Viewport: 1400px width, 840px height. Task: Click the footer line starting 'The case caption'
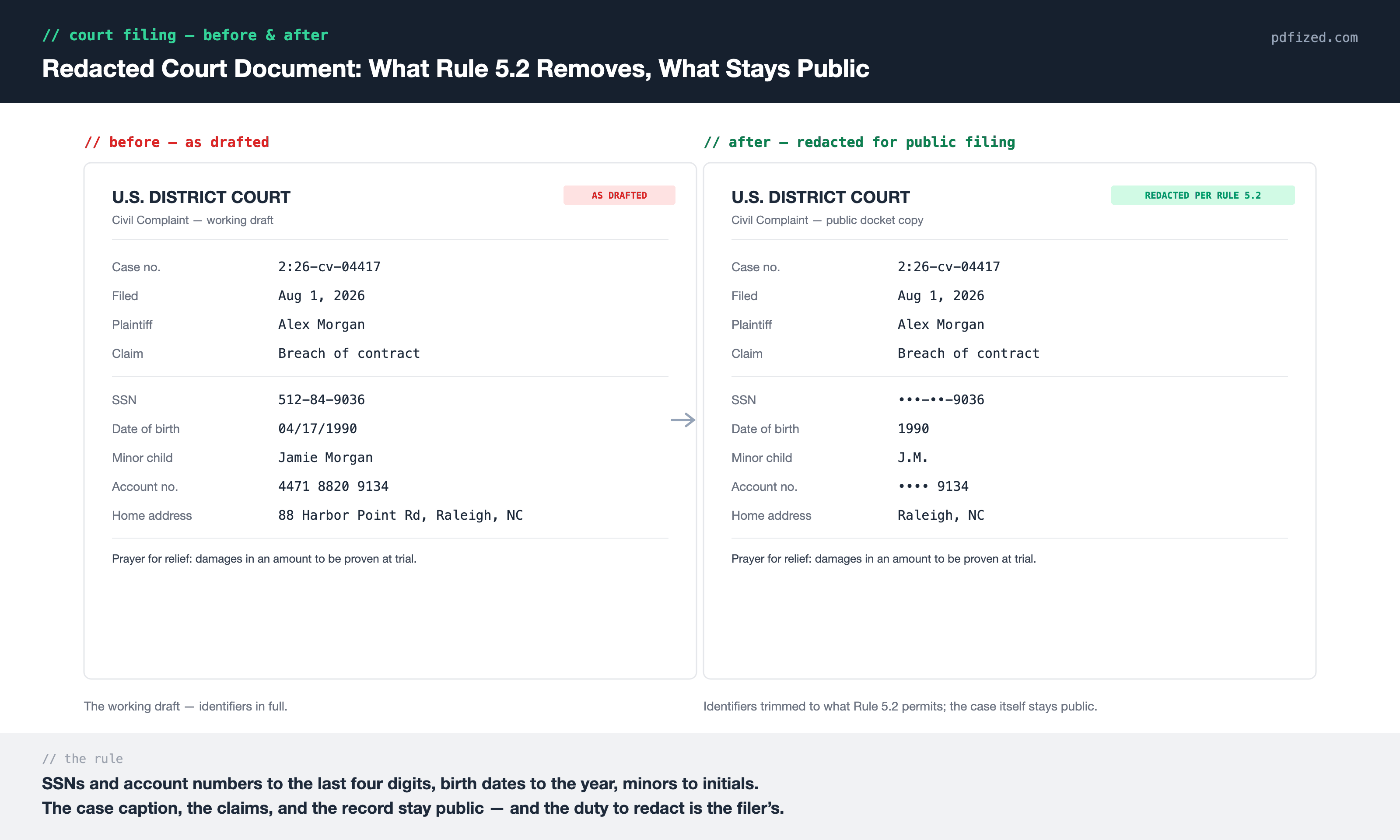coord(413,808)
